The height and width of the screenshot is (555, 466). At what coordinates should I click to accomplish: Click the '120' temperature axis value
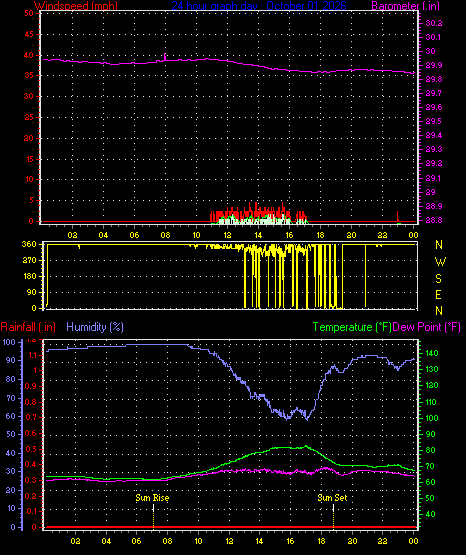432,385
